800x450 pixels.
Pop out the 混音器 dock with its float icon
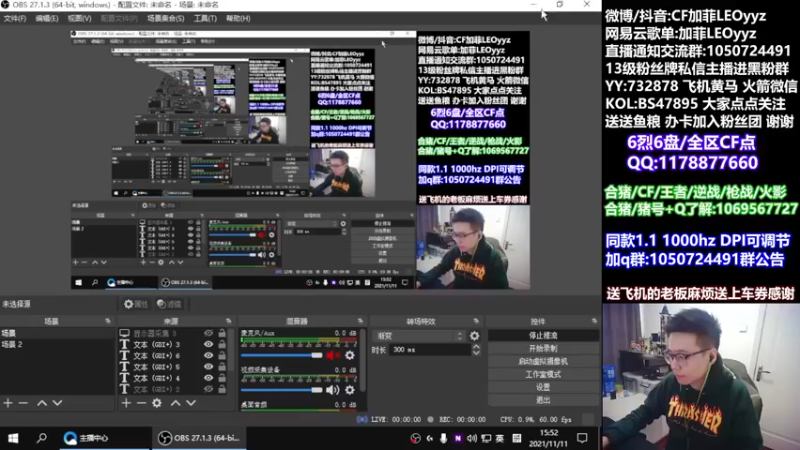pyautogui.click(x=360, y=321)
